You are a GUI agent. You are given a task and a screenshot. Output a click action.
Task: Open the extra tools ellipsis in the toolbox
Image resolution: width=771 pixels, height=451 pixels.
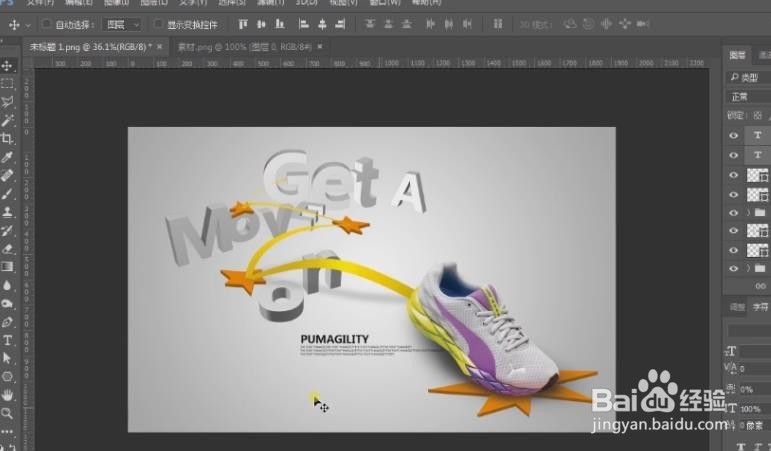point(7,431)
